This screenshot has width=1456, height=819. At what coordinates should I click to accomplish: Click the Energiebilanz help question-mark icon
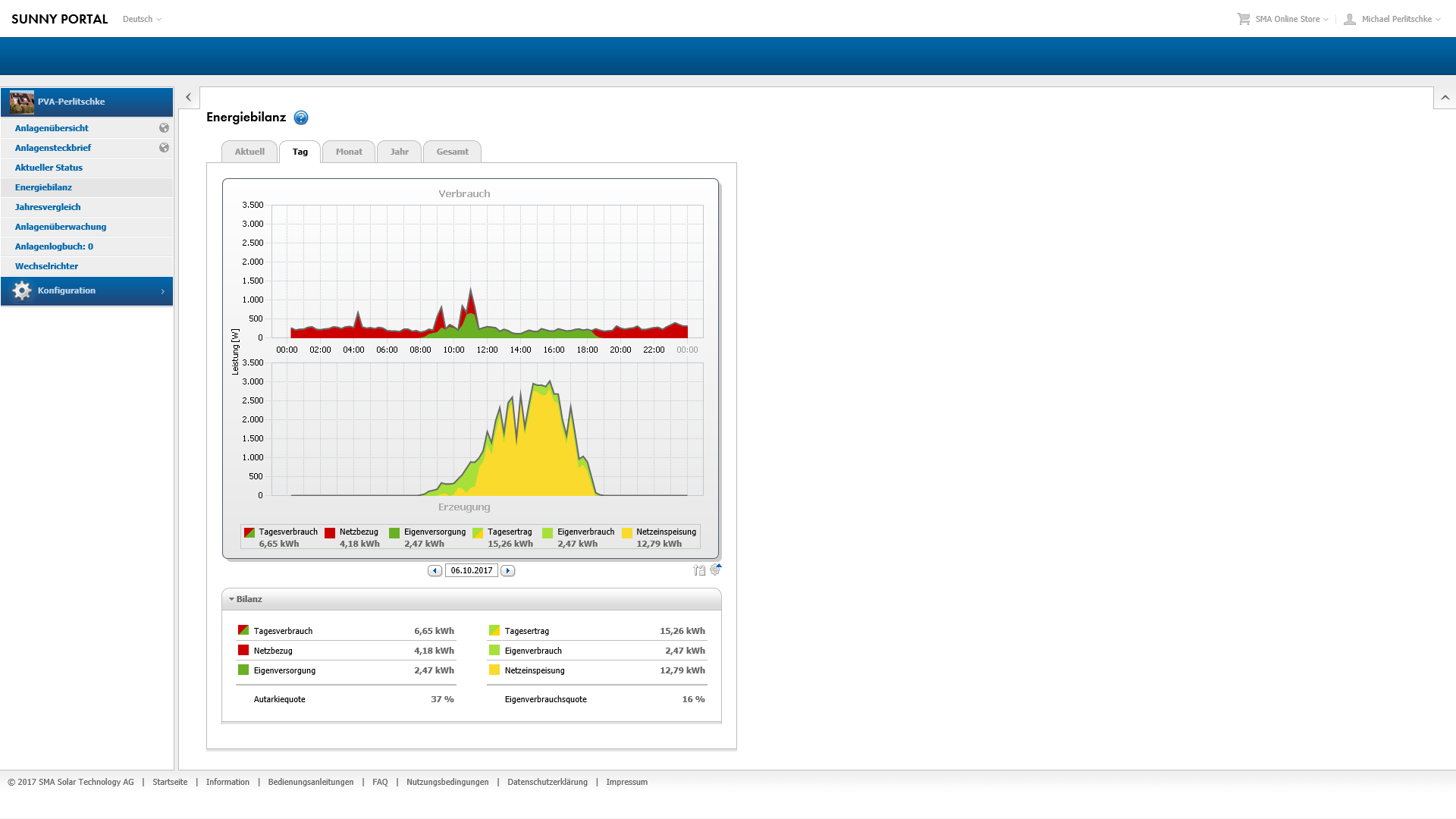pos(301,118)
